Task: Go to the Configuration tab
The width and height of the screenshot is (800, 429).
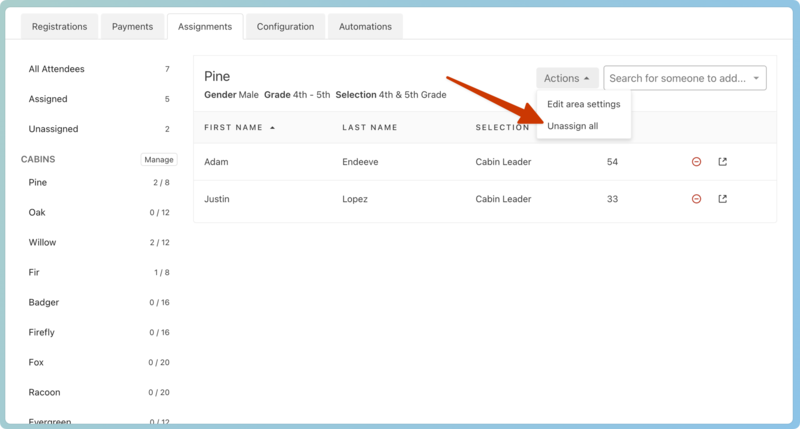Action: 285,27
